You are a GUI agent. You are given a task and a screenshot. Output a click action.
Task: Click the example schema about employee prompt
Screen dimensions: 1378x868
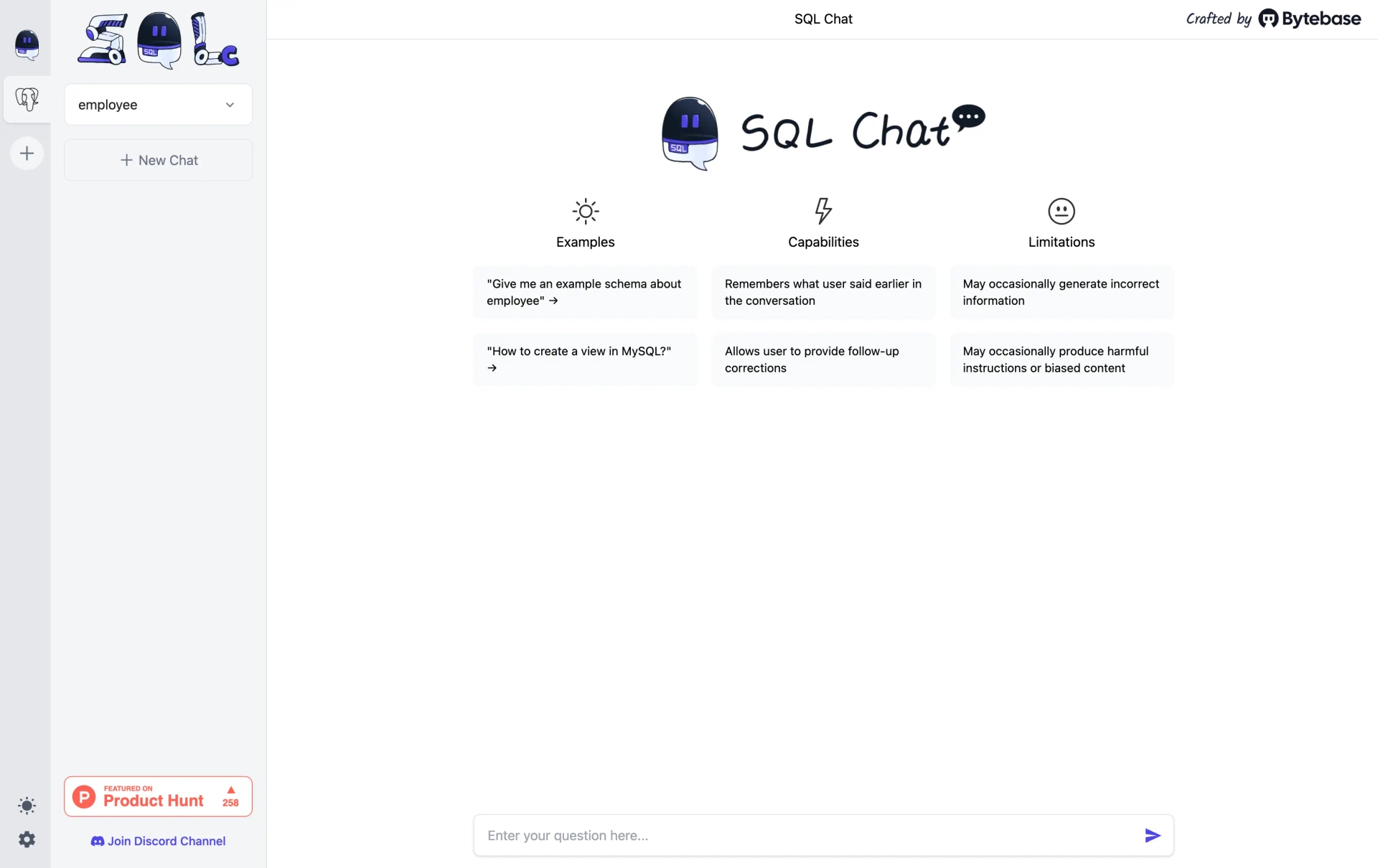(x=585, y=292)
